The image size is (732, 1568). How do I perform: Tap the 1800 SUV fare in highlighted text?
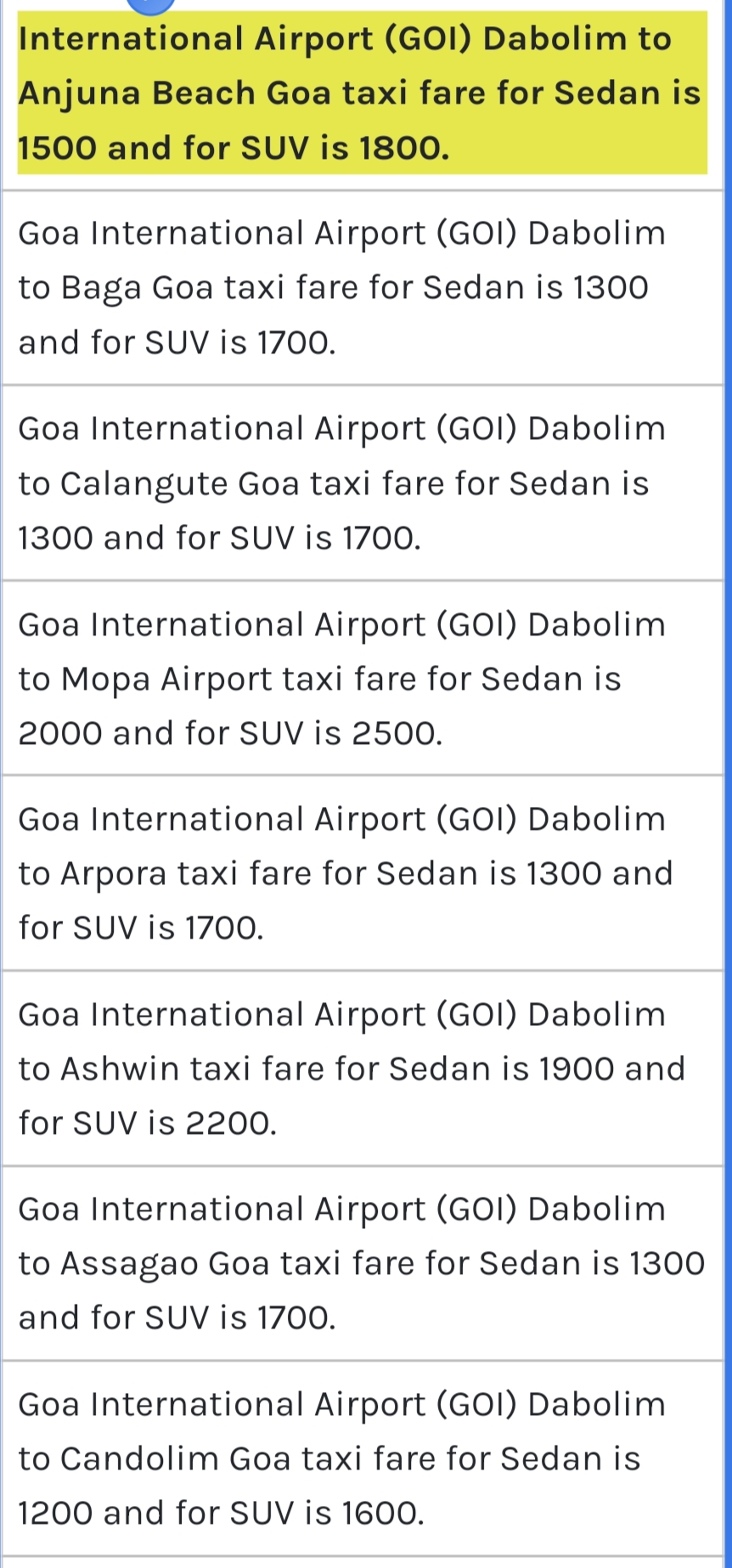click(x=404, y=148)
